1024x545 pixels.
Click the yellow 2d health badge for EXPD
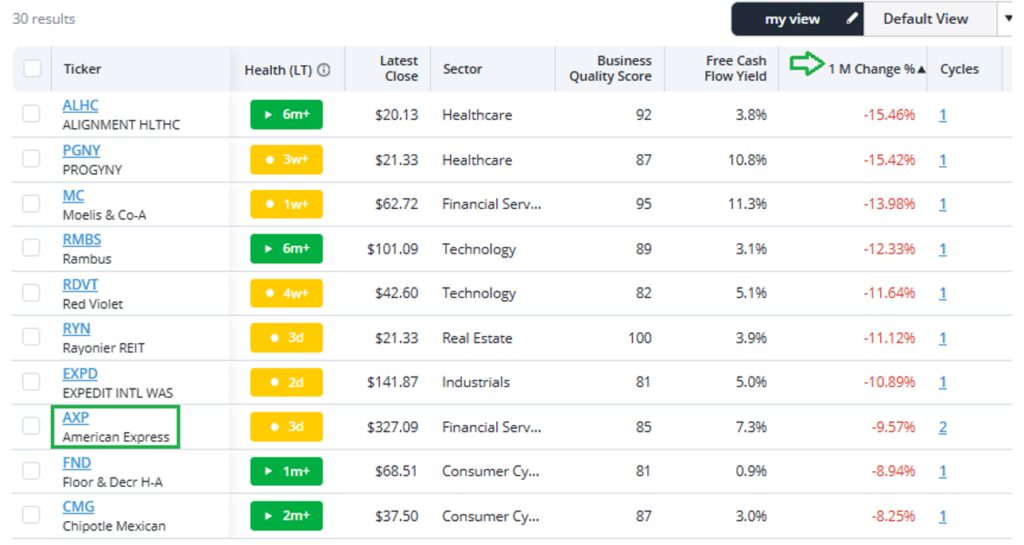[286, 382]
